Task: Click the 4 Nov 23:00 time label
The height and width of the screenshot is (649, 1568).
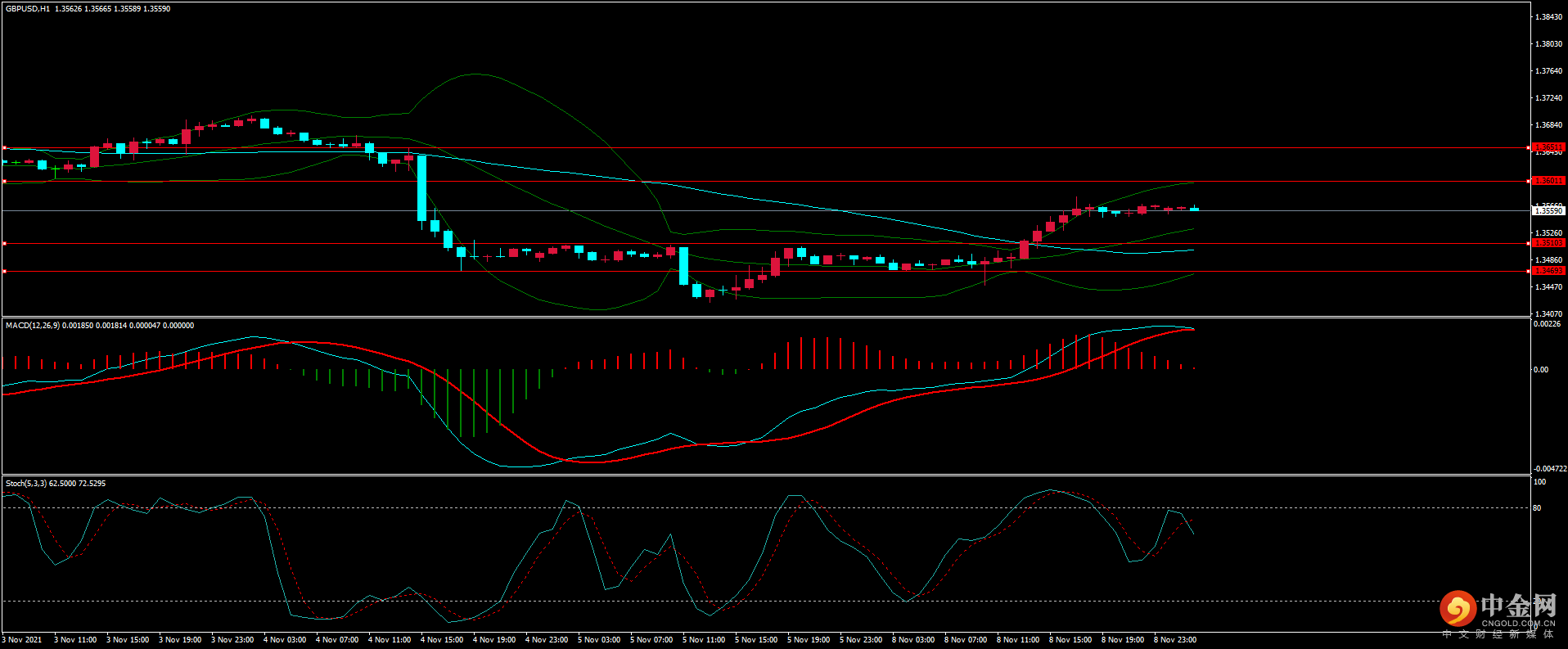Action: point(547,640)
